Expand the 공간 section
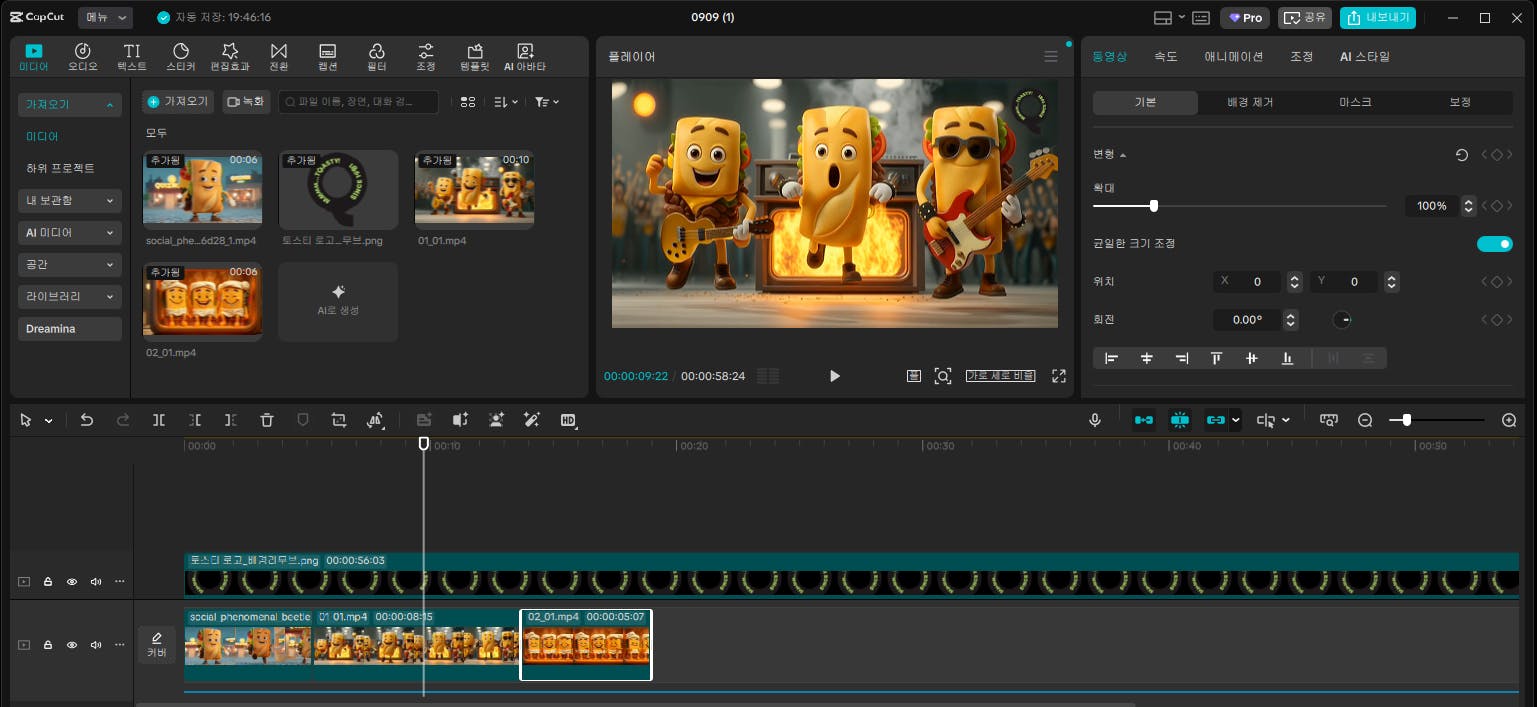 [x=70, y=264]
